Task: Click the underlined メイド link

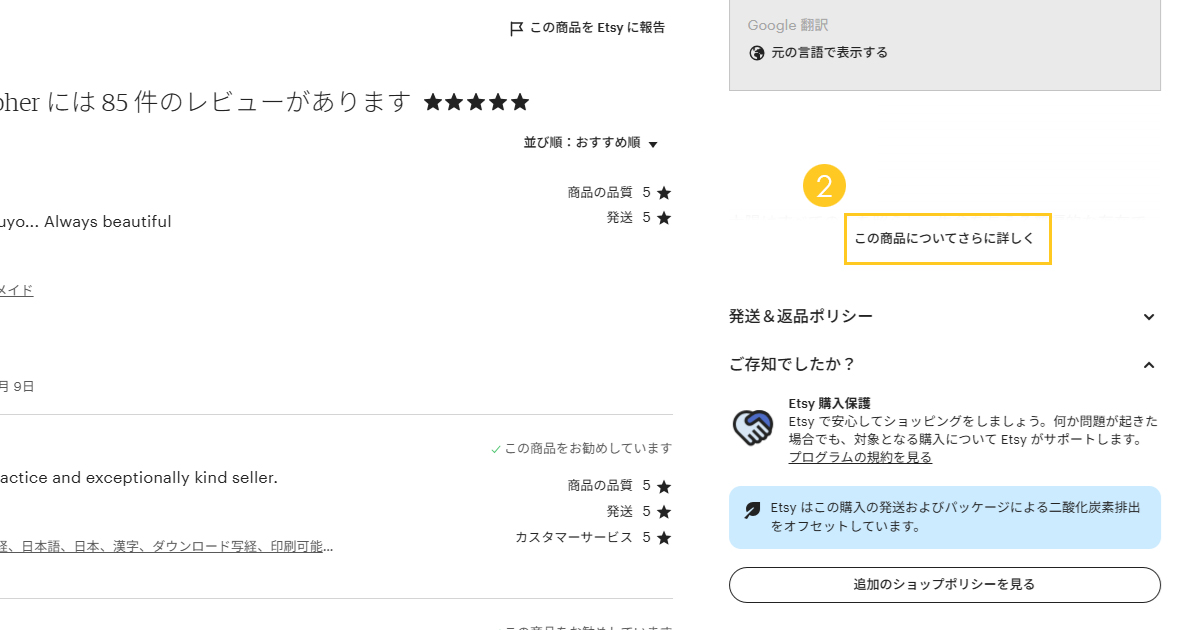Action: 16,291
